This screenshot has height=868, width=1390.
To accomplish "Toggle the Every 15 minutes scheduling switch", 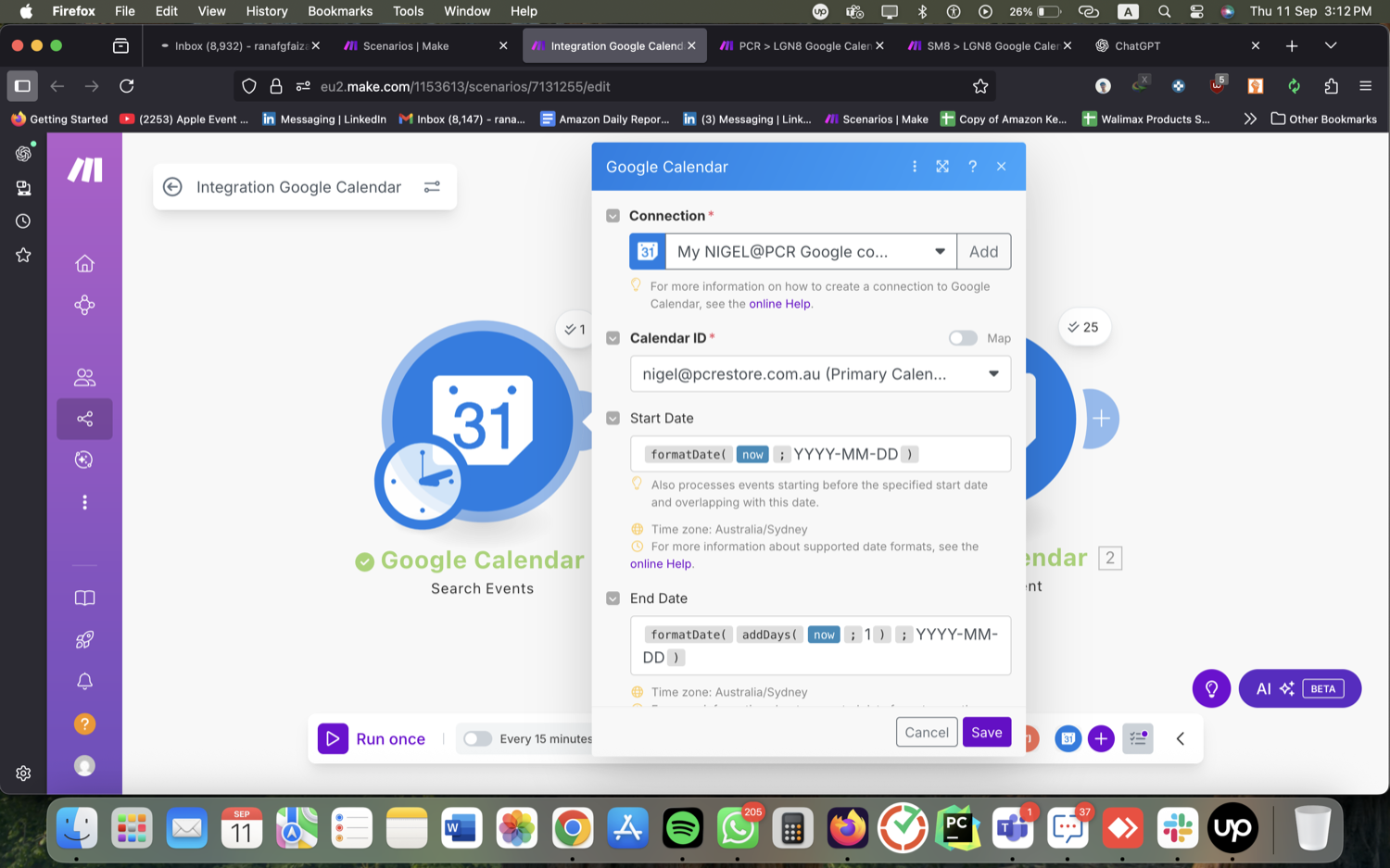I will tap(477, 739).
